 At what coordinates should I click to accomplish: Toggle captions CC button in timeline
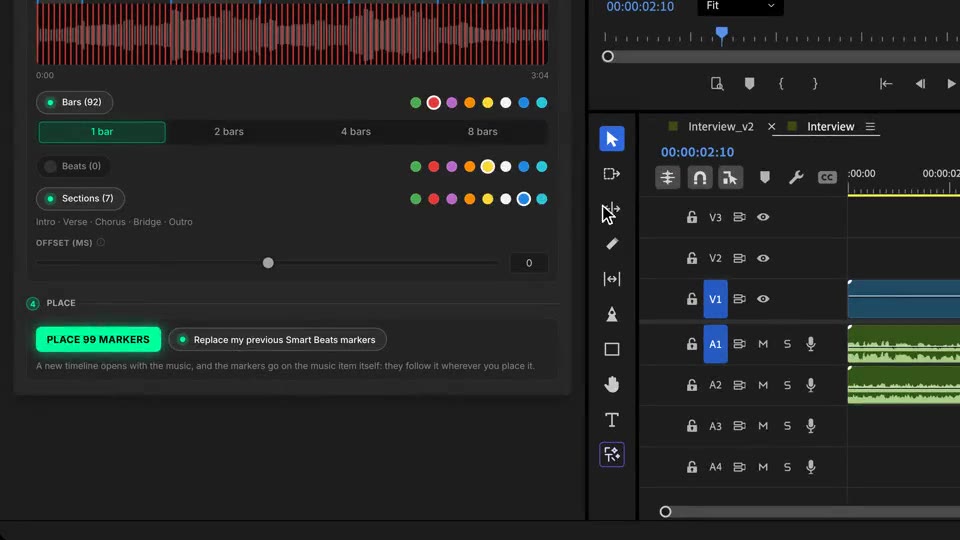[x=827, y=178]
